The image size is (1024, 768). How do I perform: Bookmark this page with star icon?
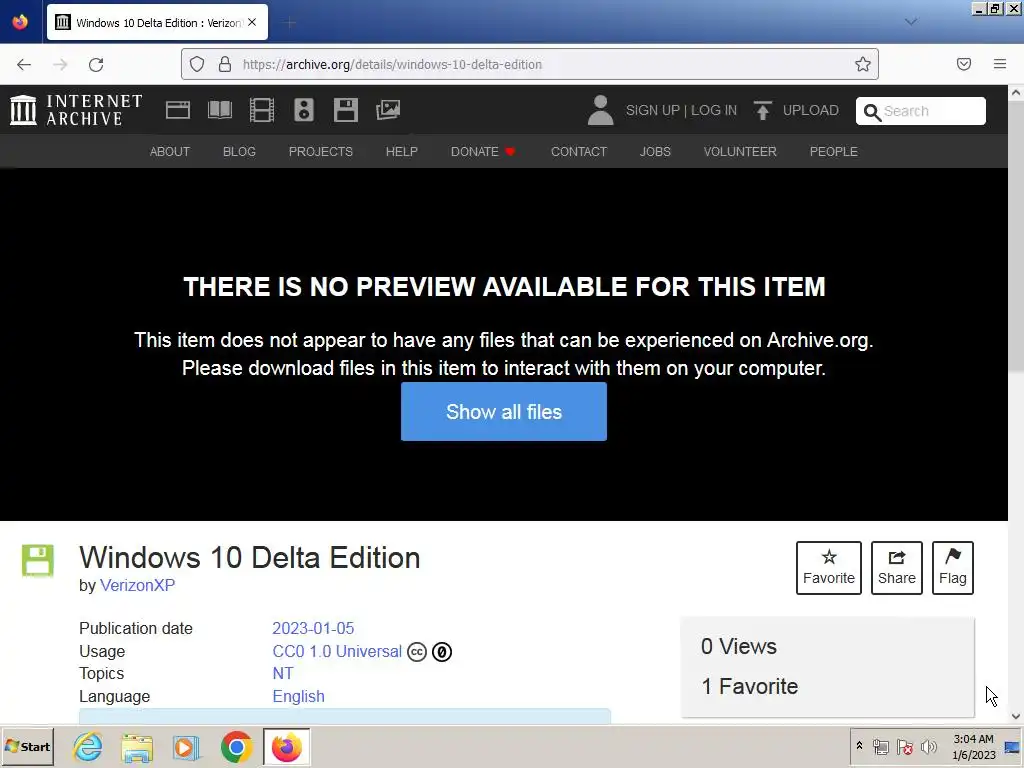(863, 64)
